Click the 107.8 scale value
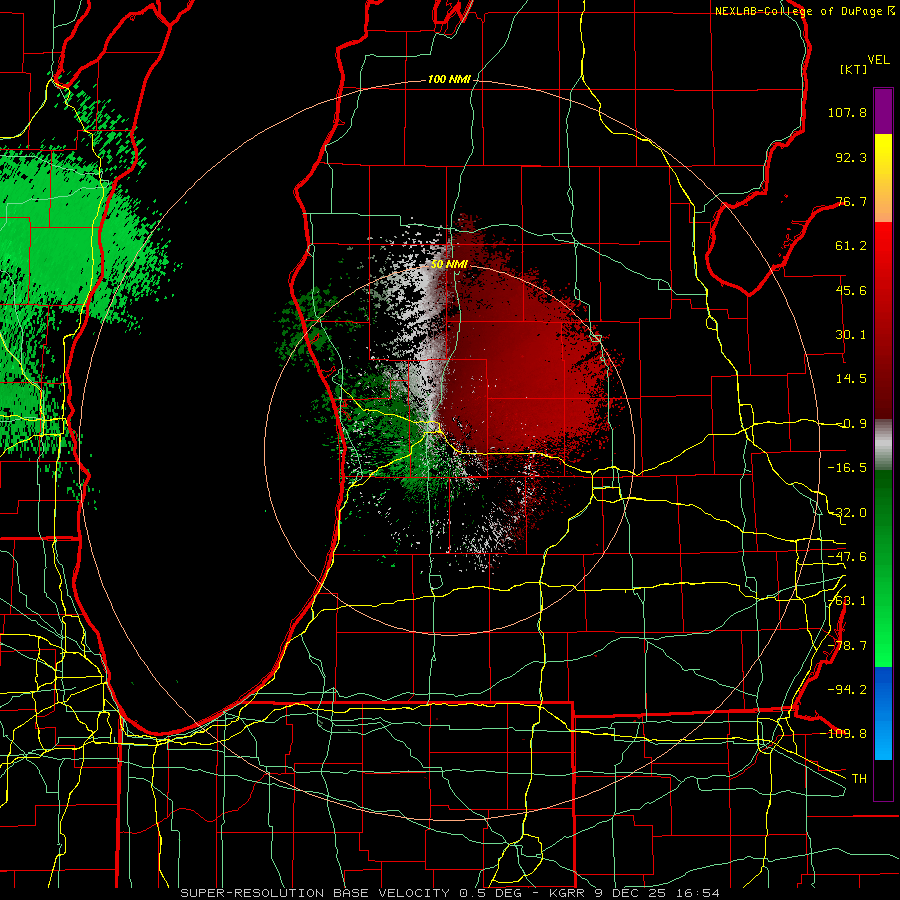Viewport: 900px width, 900px height. [x=847, y=112]
